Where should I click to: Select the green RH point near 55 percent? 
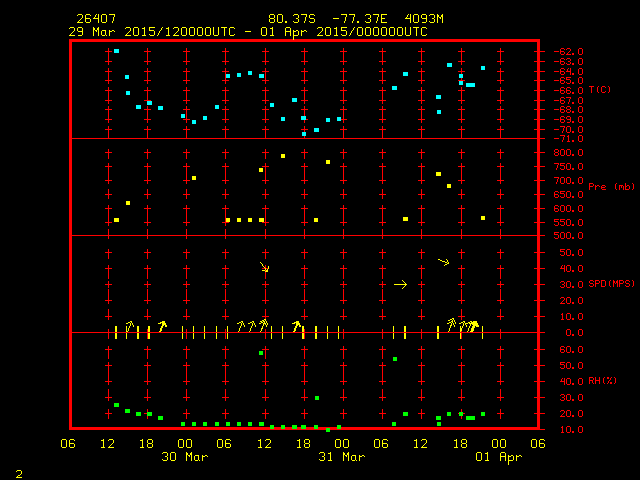pyautogui.click(x=395, y=359)
